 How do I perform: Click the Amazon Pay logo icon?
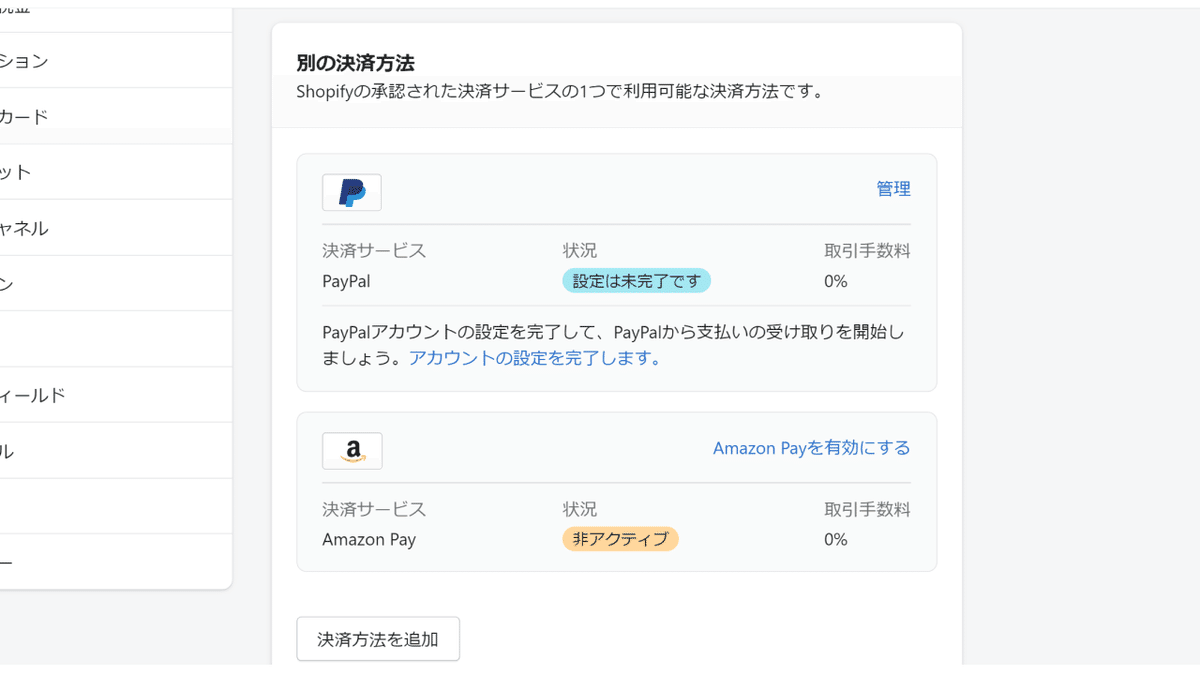point(352,451)
